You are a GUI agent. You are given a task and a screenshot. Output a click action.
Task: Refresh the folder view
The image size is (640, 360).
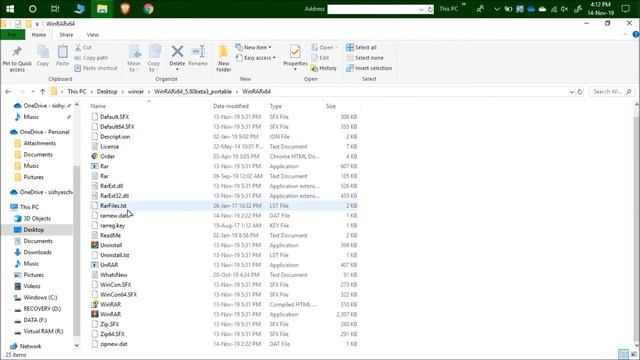point(580,92)
